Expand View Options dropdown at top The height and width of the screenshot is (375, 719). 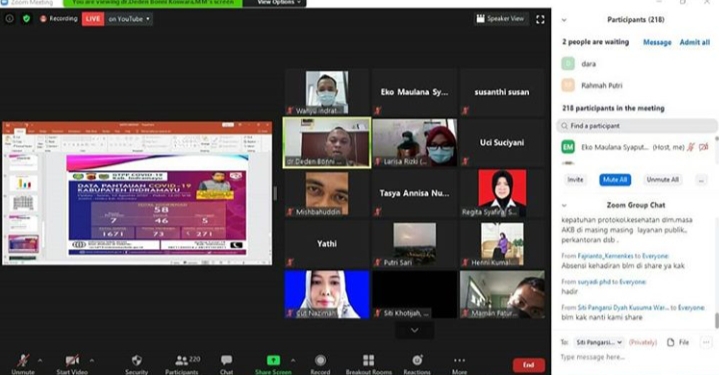click(x=279, y=2)
